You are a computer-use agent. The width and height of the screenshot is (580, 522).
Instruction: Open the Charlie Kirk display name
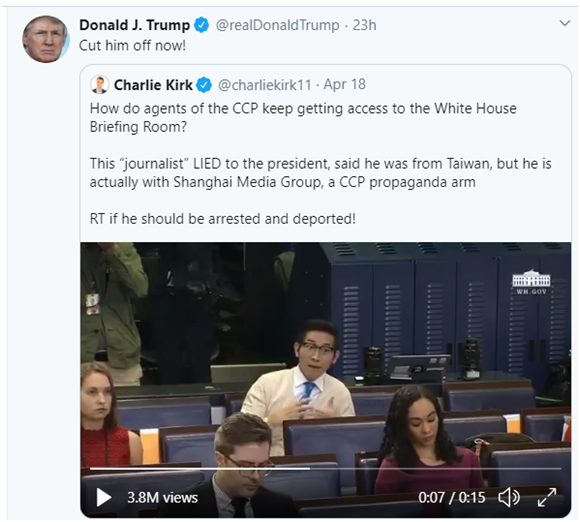click(x=153, y=85)
